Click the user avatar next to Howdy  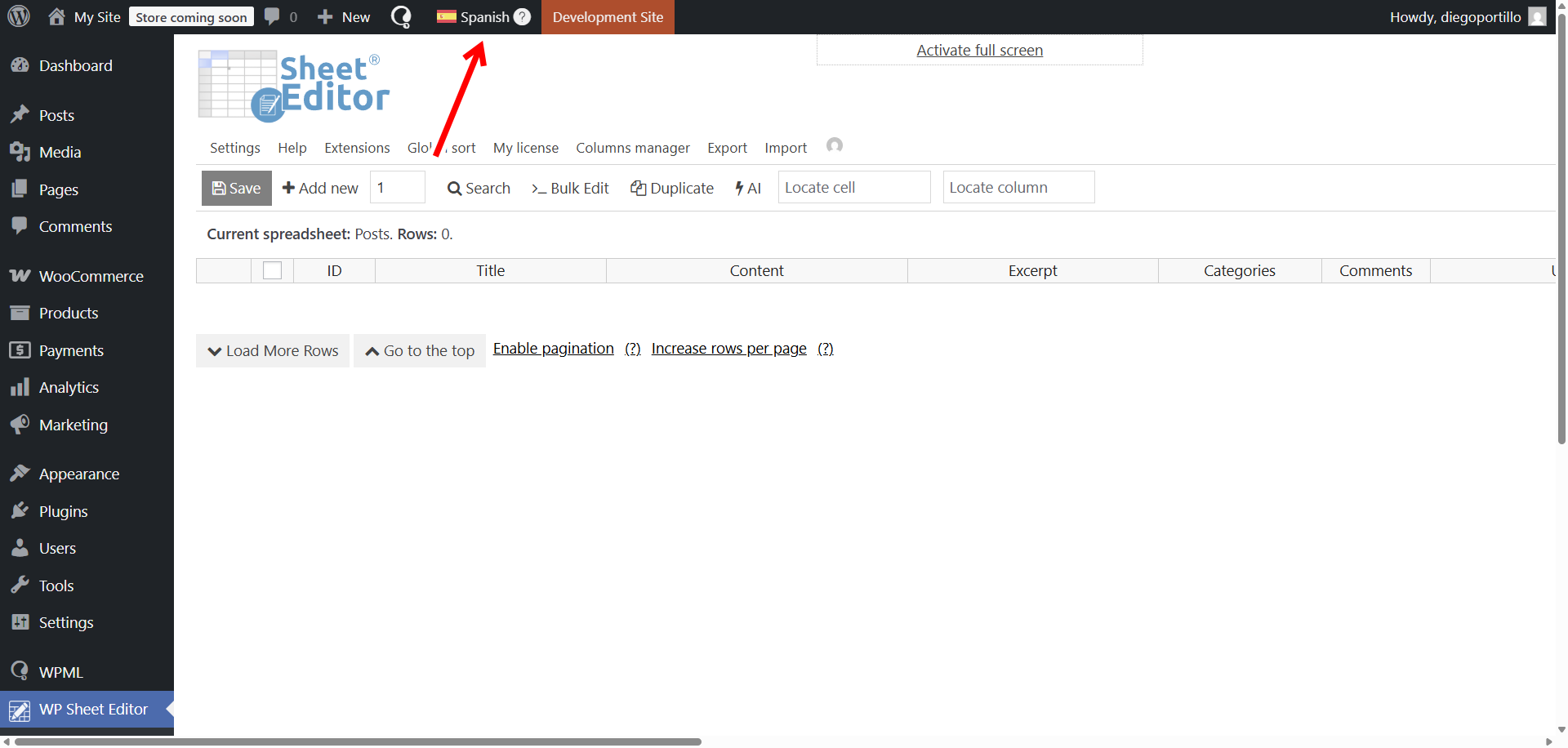[x=1537, y=16]
